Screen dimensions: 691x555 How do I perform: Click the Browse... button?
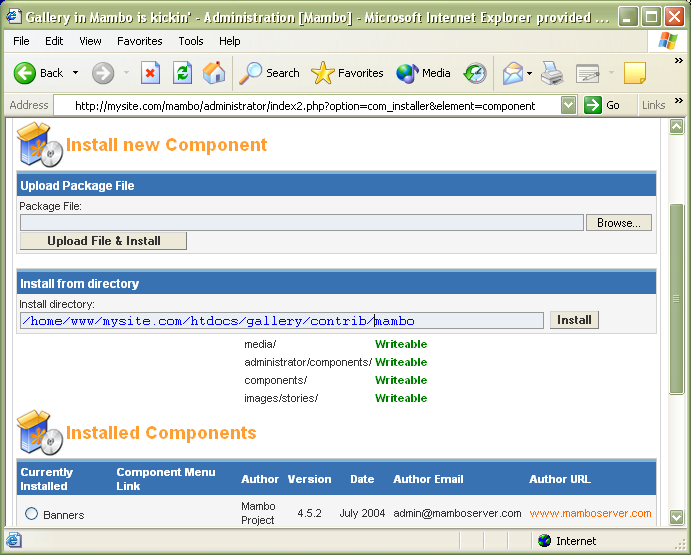pyautogui.click(x=619, y=223)
